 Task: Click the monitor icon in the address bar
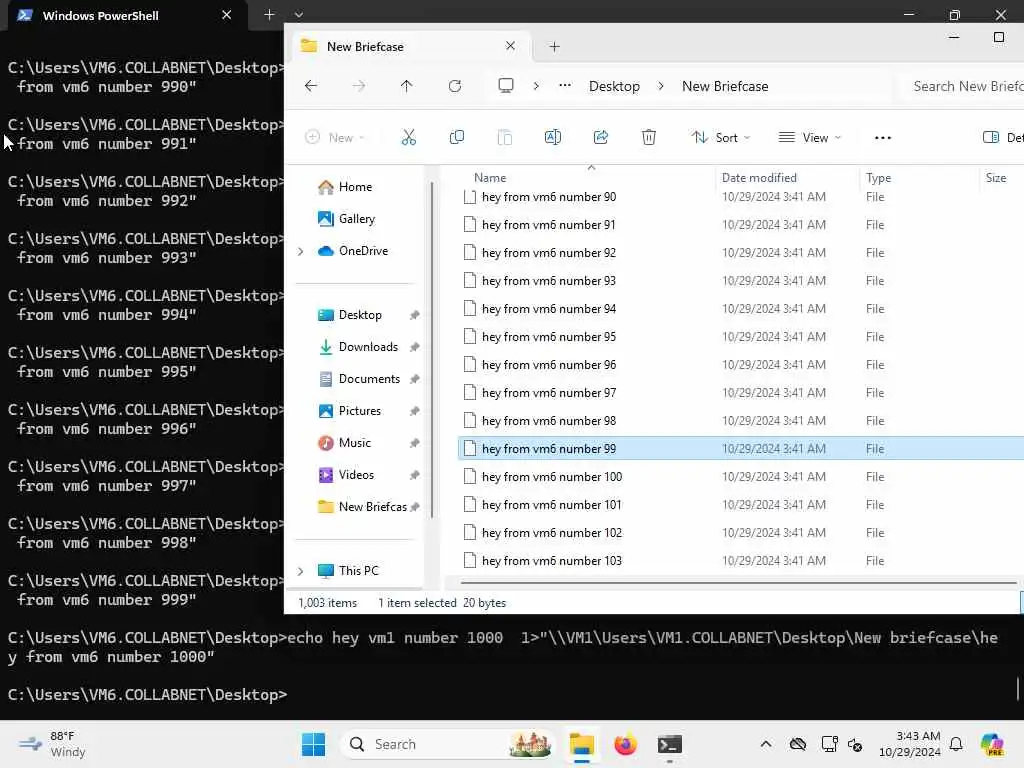[x=505, y=86]
